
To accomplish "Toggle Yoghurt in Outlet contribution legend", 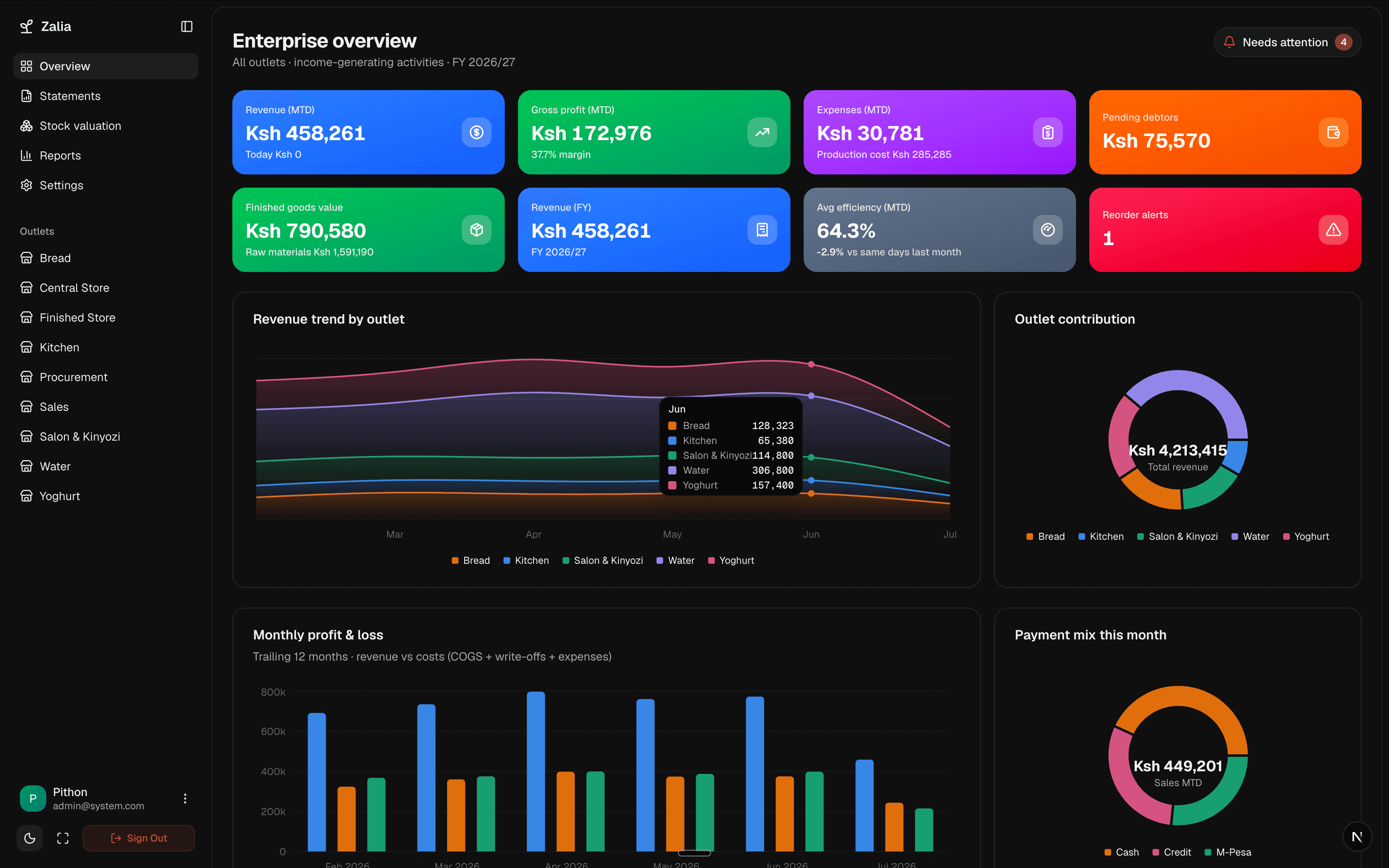I will [x=1306, y=536].
